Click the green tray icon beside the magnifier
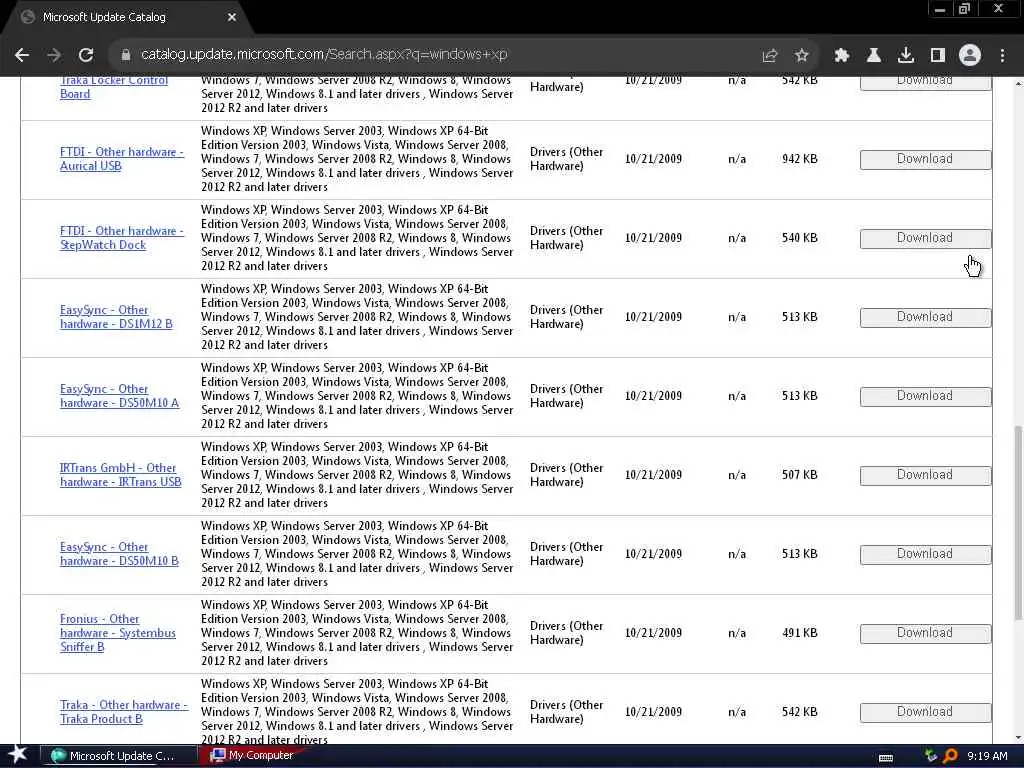The height and width of the screenshot is (768, 1024). (x=931, y=756)
